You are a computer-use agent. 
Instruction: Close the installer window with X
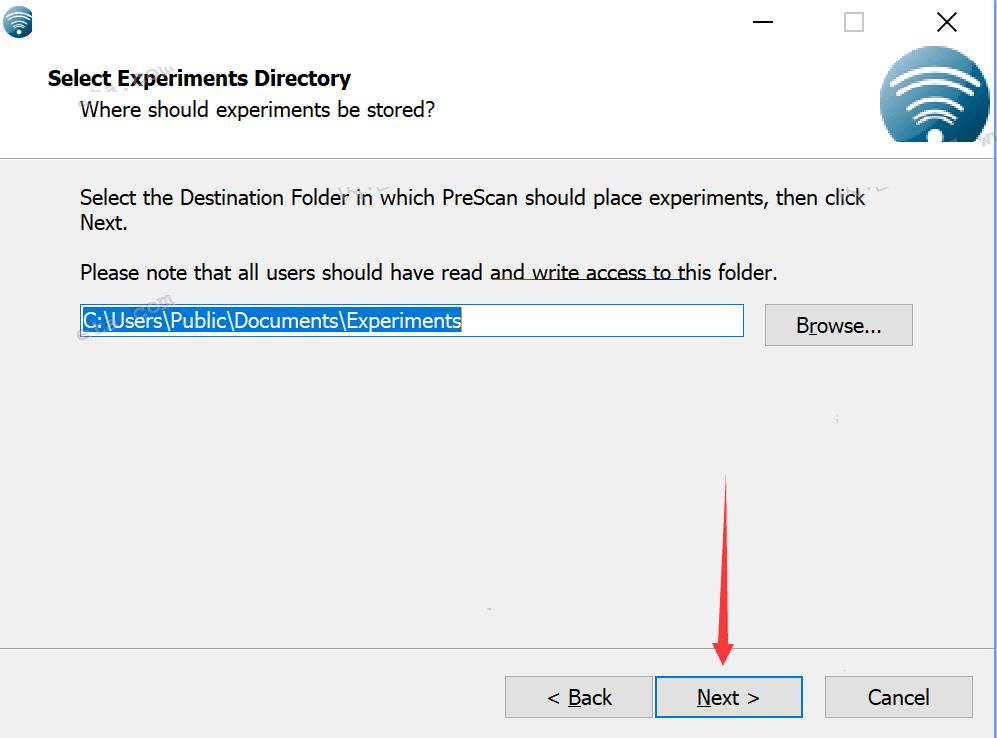point(946,22)
